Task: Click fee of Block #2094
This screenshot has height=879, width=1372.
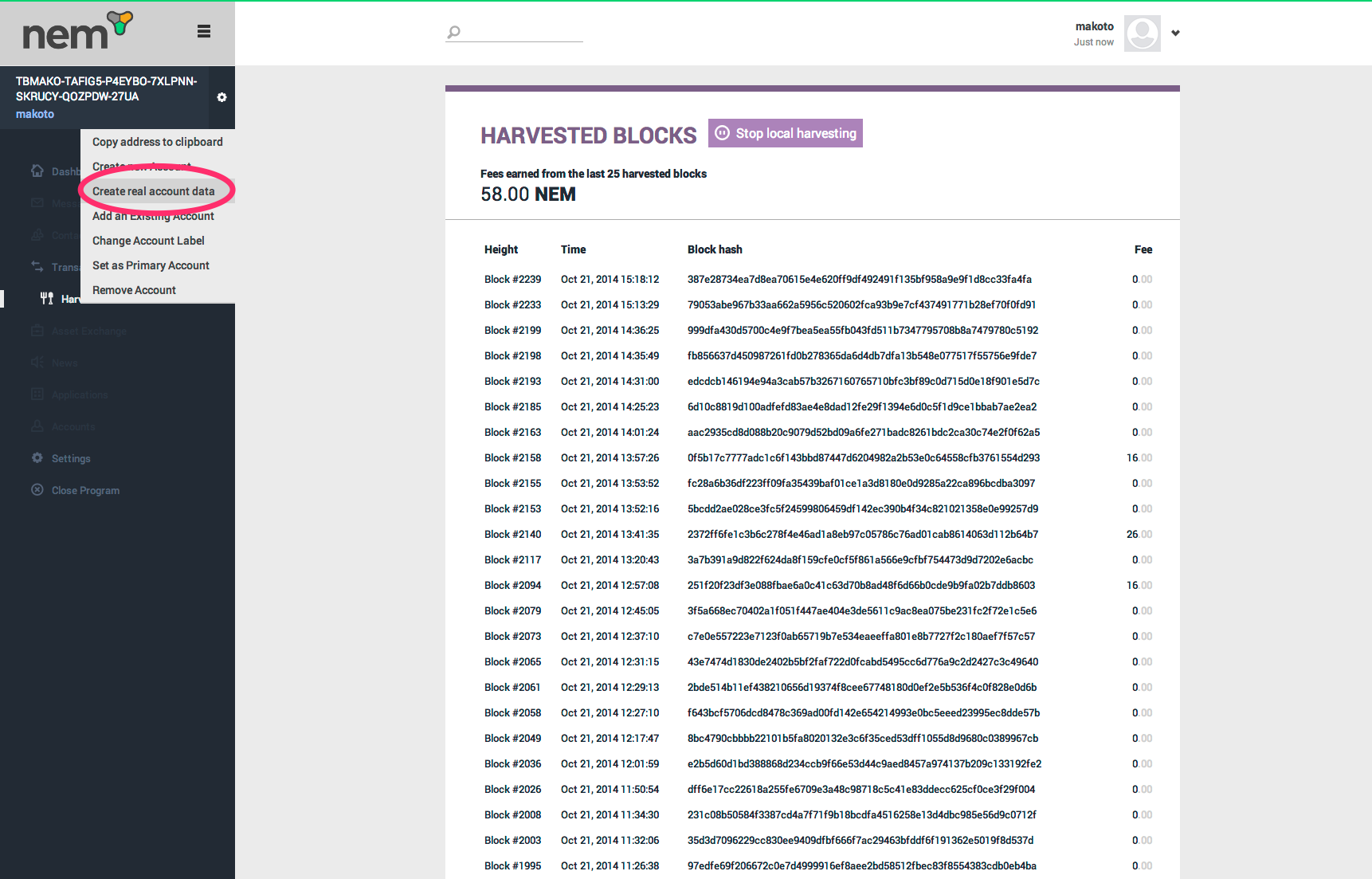Action: pos(1139,585)
